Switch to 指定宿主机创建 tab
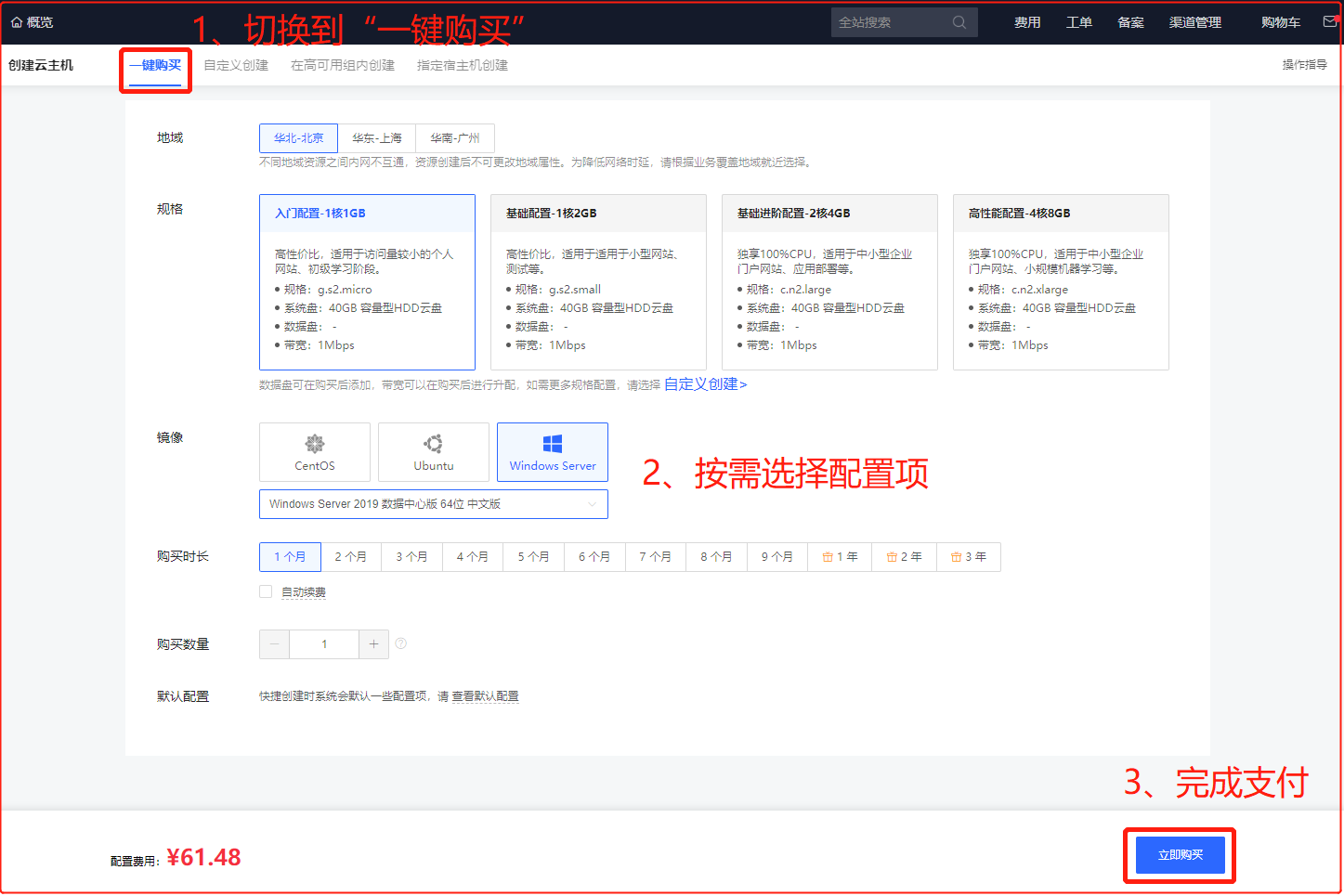Viewport: 1344px width, 896px height. click(x=463, y=65)
